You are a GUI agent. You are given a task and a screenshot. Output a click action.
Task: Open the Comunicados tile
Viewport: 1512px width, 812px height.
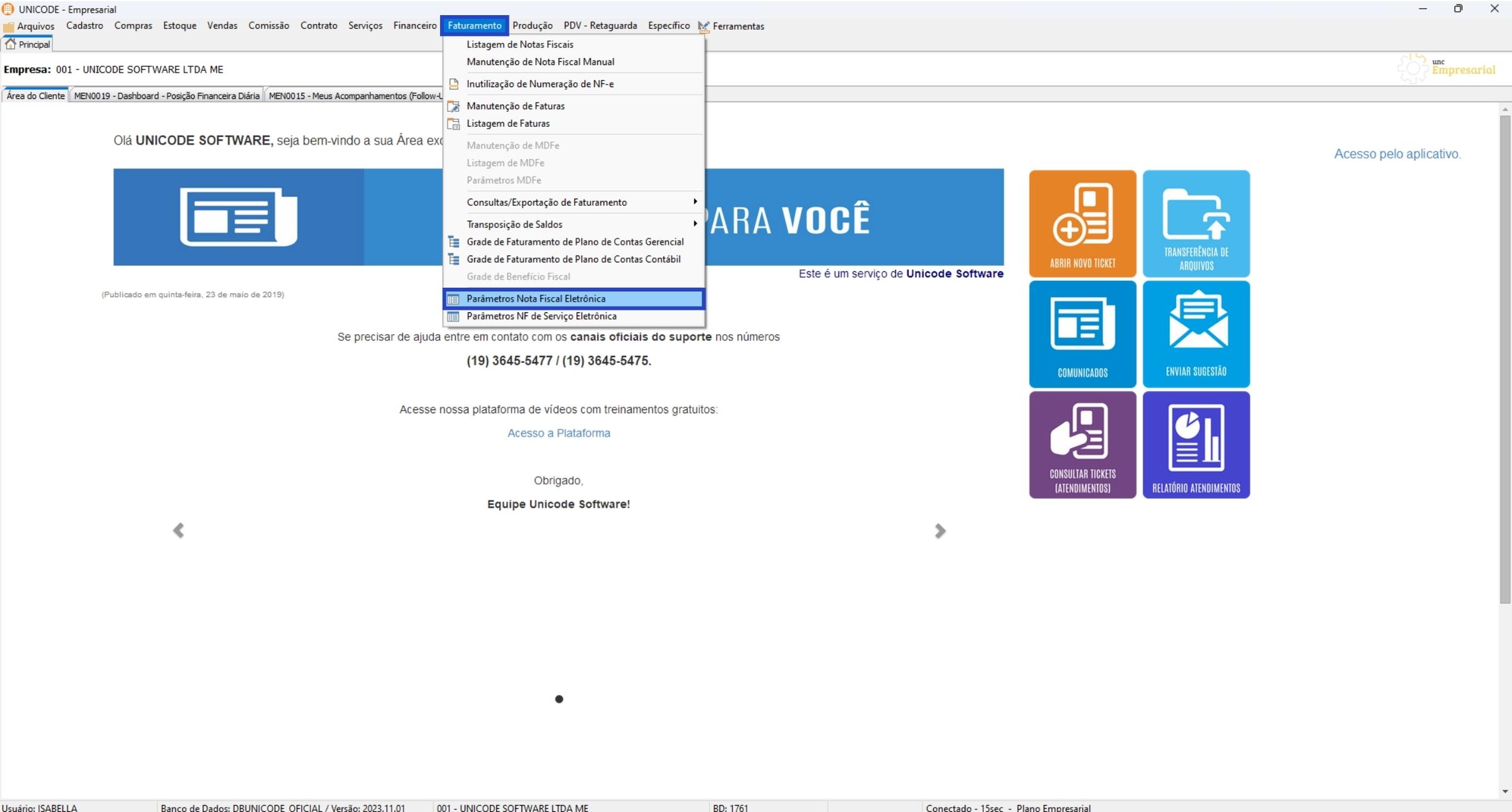point(1082,334)
